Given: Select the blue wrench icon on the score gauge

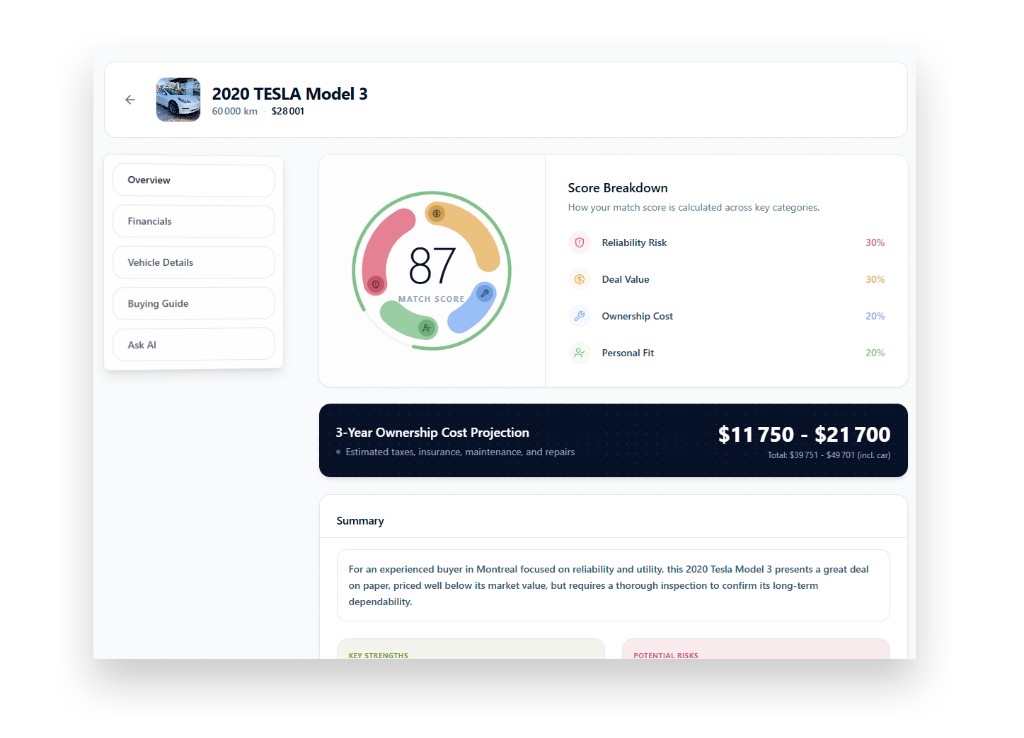Looking at the screenshot, I should 485,293.
